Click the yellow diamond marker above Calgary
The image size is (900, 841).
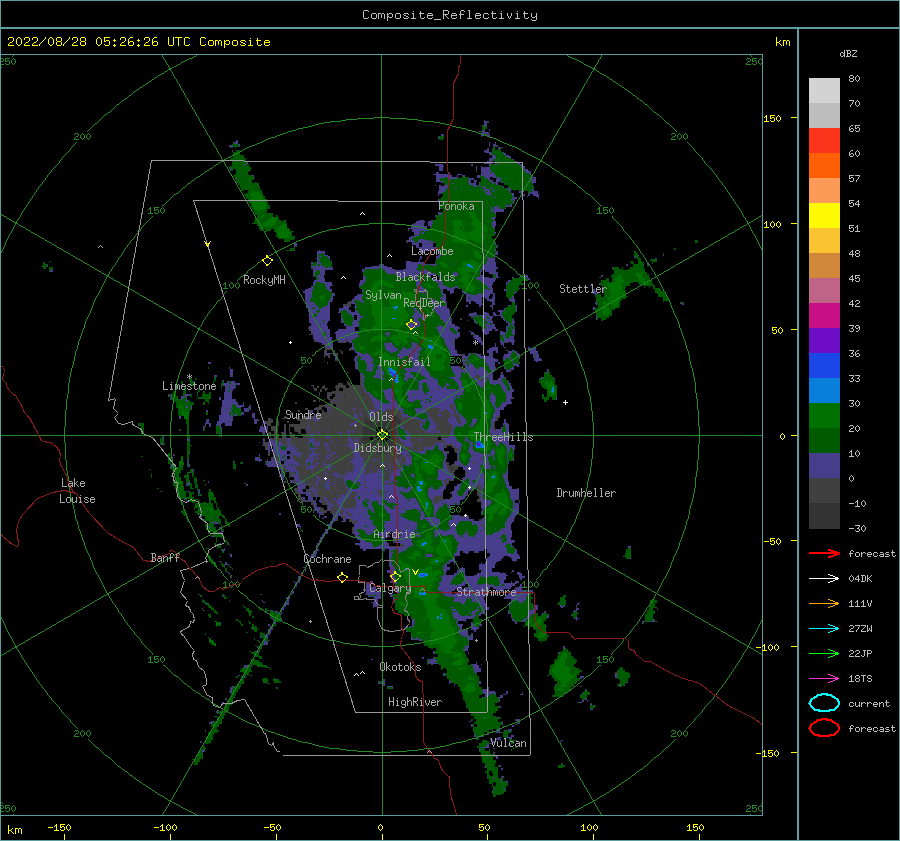[x=395, y=576]
